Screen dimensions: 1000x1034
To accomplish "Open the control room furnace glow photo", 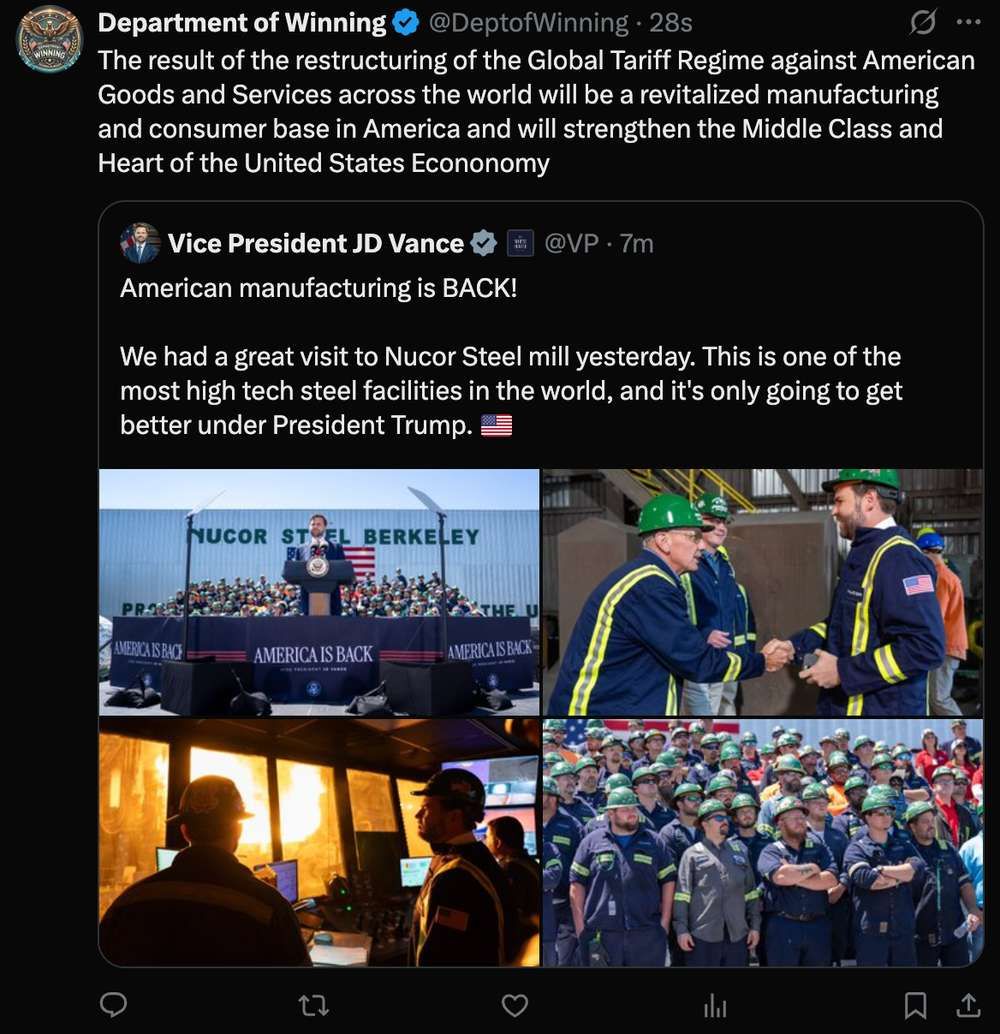I will coord(319,843).
